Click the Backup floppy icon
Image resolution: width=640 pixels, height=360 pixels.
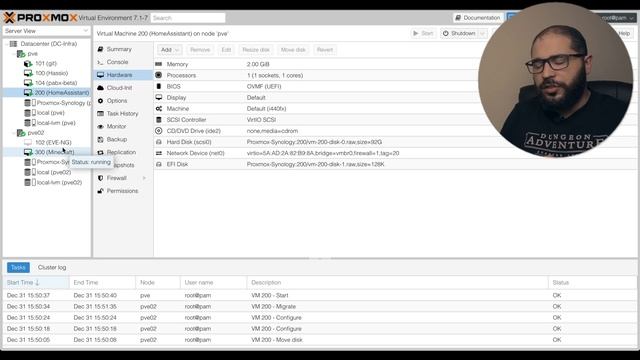pos(100,139)
